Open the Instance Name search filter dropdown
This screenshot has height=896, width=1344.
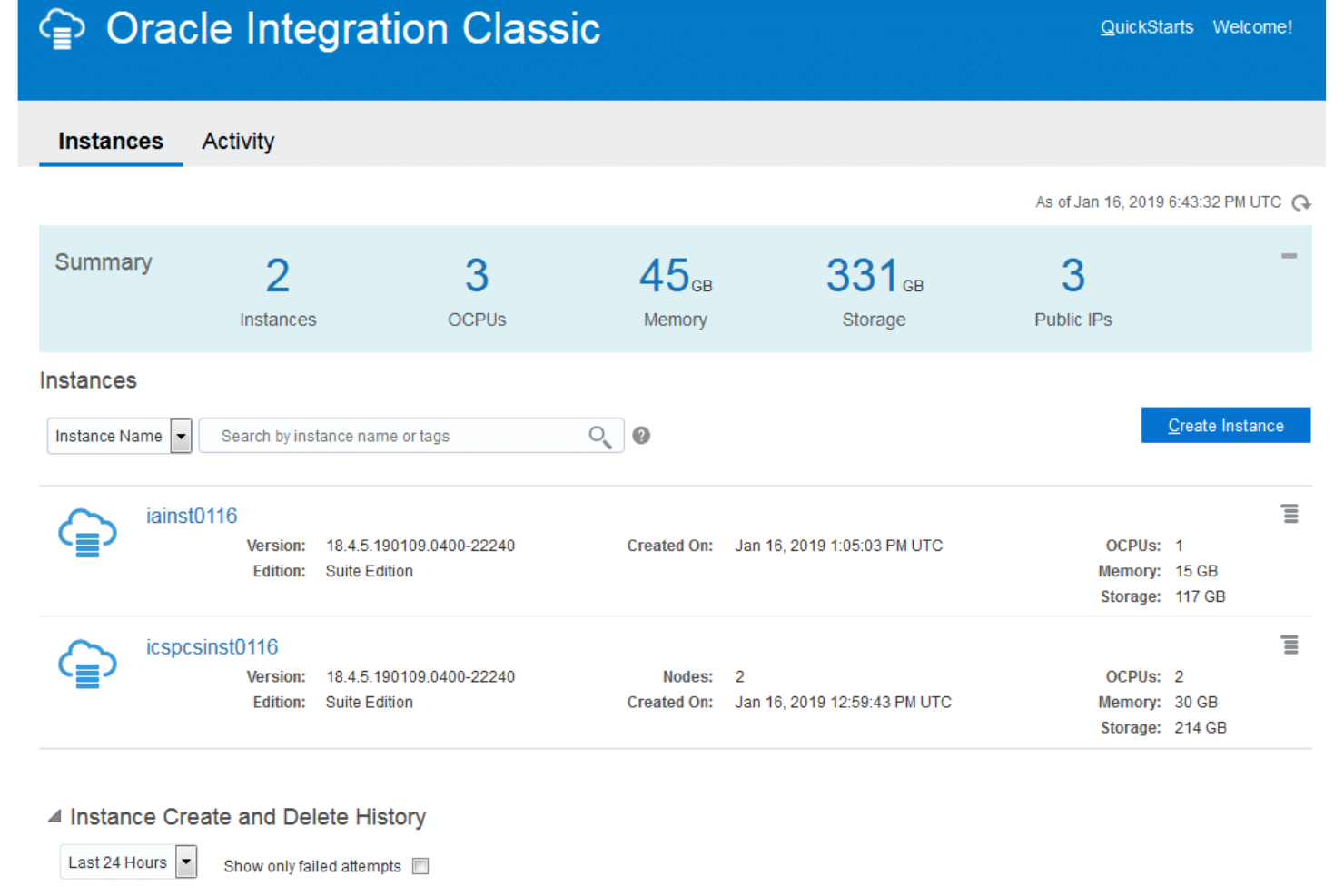tap(180, 436)
